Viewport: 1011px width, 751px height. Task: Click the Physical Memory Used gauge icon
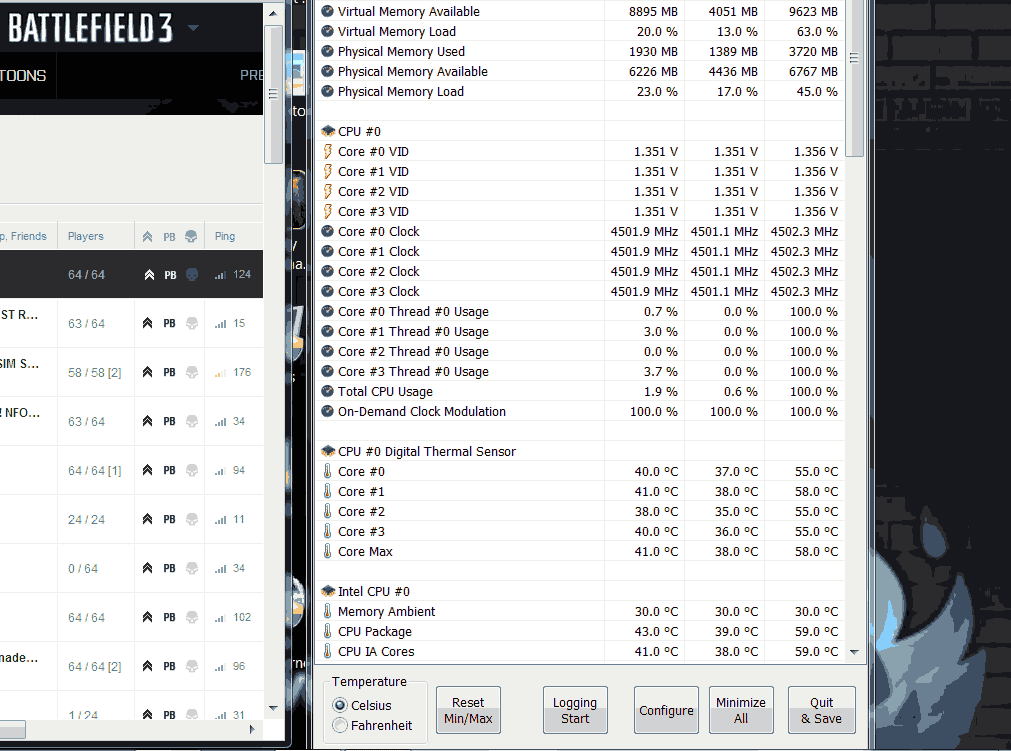pos(328,52)
